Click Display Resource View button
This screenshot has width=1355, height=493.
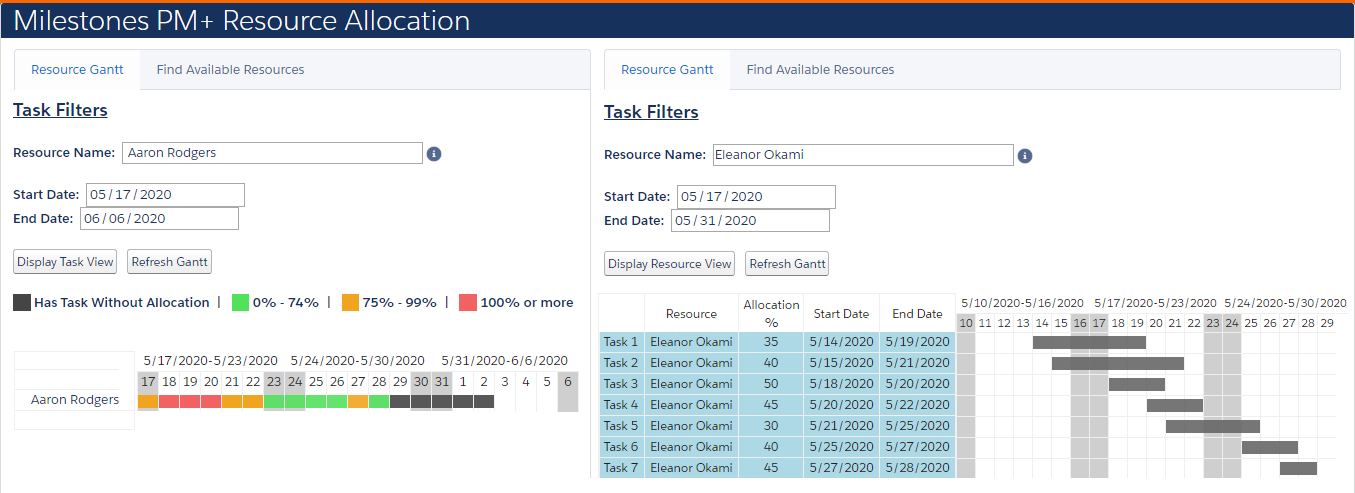click(670, 264)
